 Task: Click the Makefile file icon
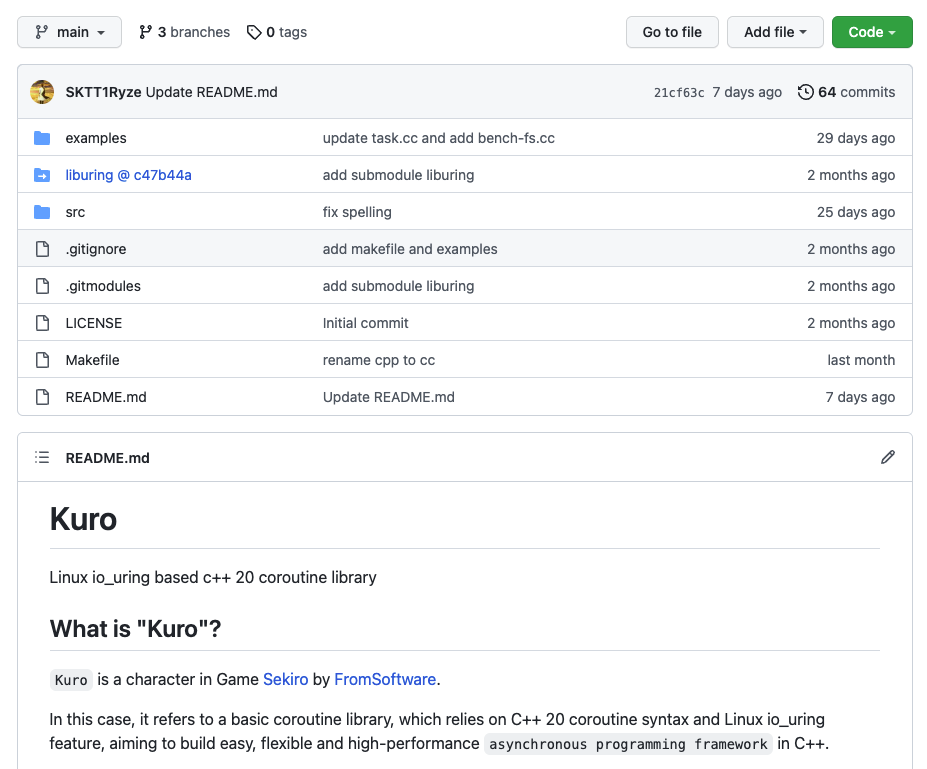click(x=42, y=360)
